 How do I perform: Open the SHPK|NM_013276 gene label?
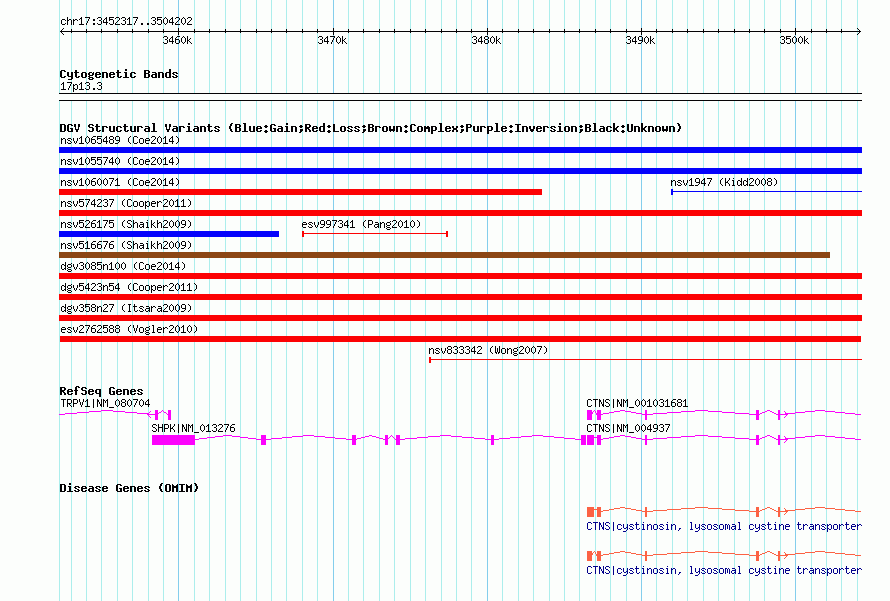(x=193, y=428)
